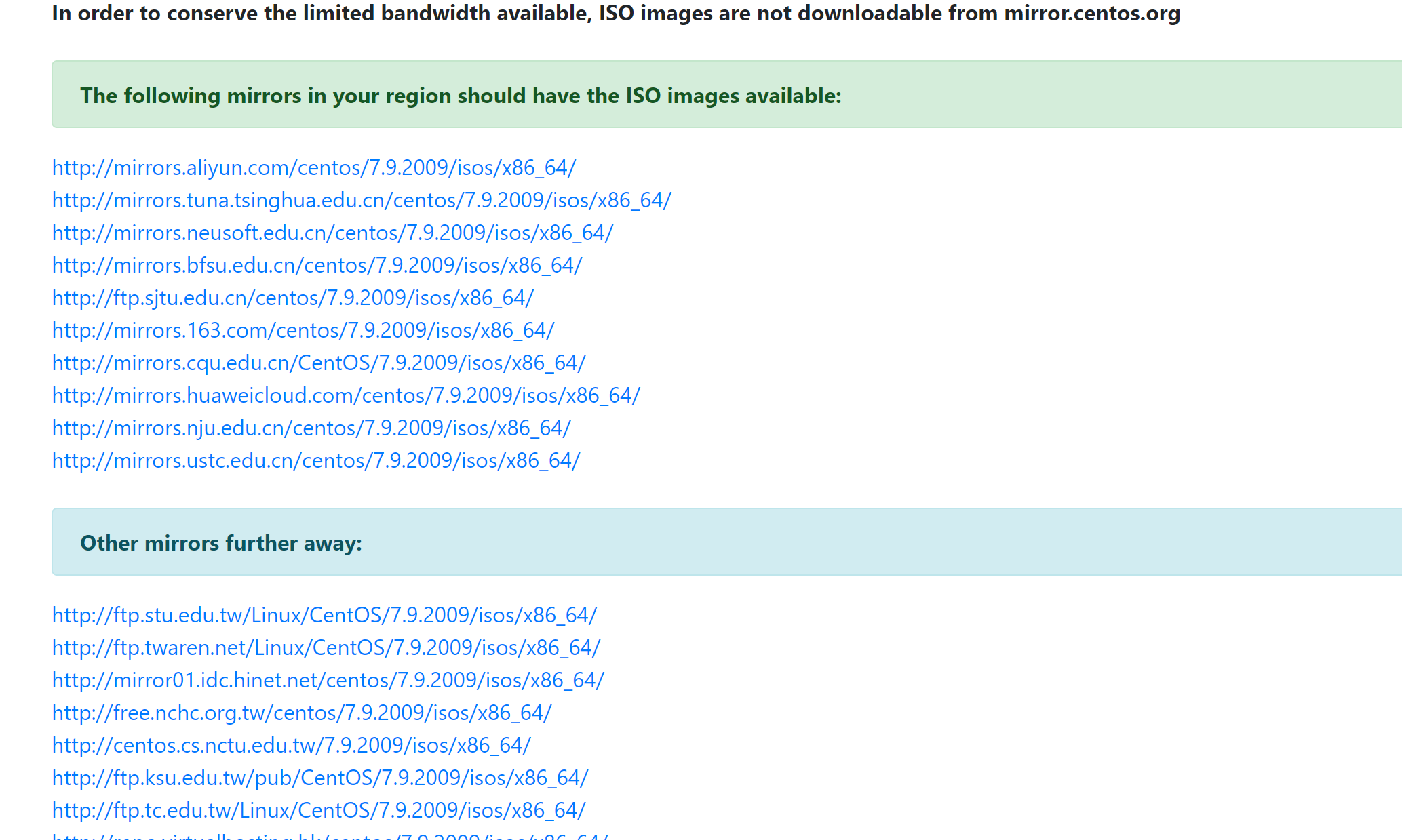Open the mirrors.163.com CentOS link

pos(303,330)
